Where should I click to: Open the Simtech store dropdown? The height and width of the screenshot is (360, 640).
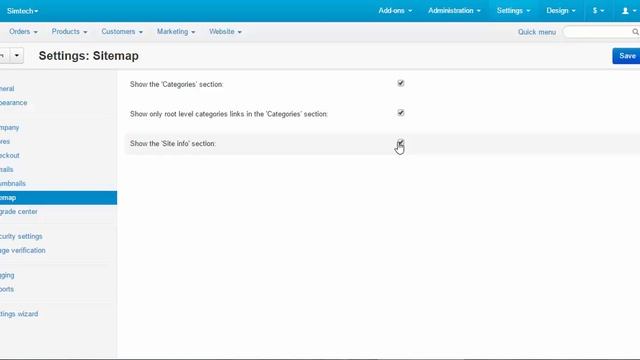22,11
